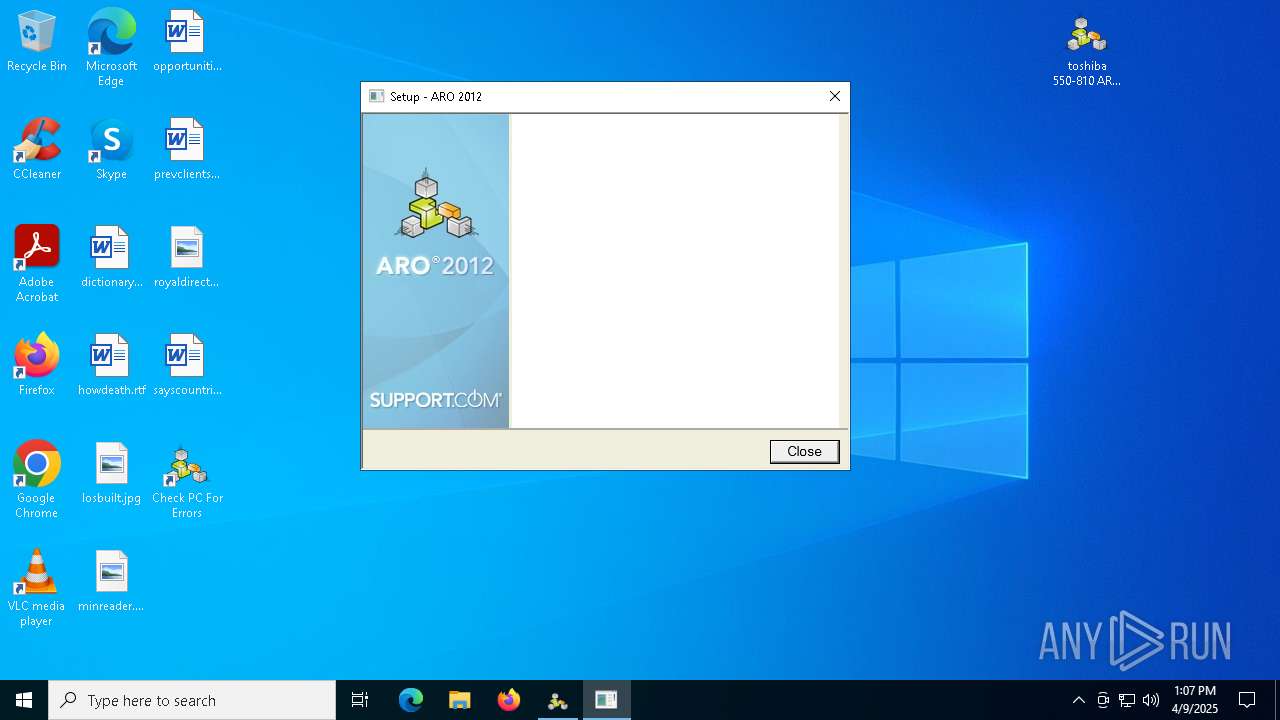This screenshot has width=1280, height=720.
Task: Open the Recycle Bin desktop icon
Action: click(x=37, y=42)
